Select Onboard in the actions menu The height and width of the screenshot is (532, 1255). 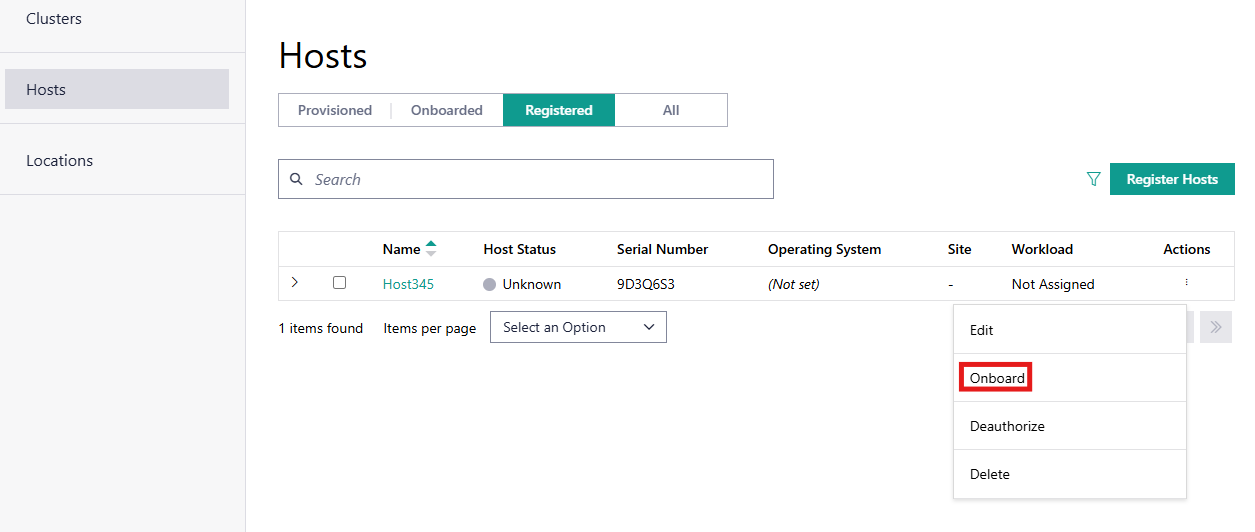(x=997, y=378)
